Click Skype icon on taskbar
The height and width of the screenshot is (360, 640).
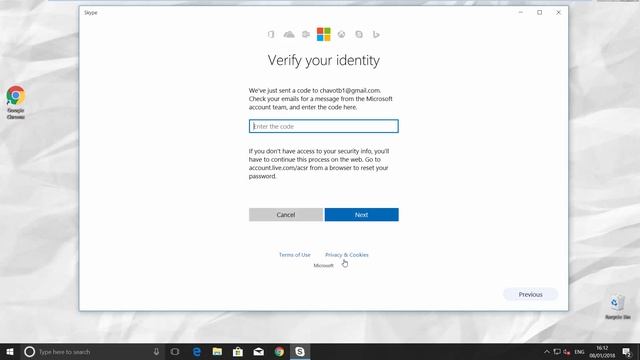(x=300, y=351)
